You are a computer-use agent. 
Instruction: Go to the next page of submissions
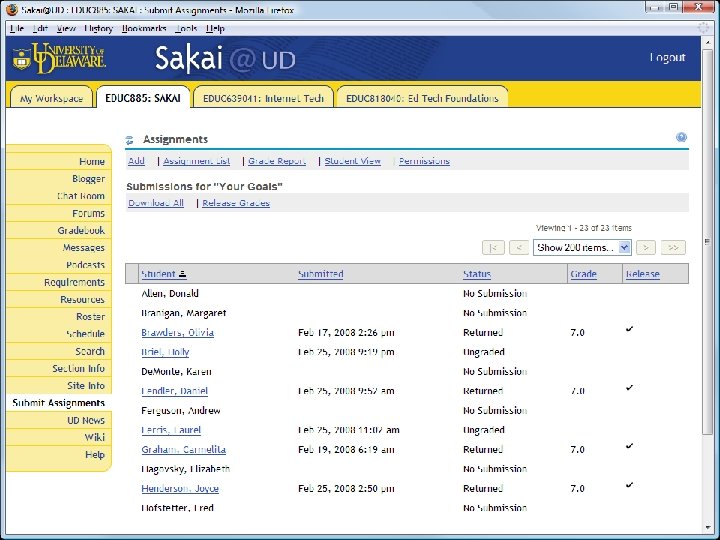[646, 248]
